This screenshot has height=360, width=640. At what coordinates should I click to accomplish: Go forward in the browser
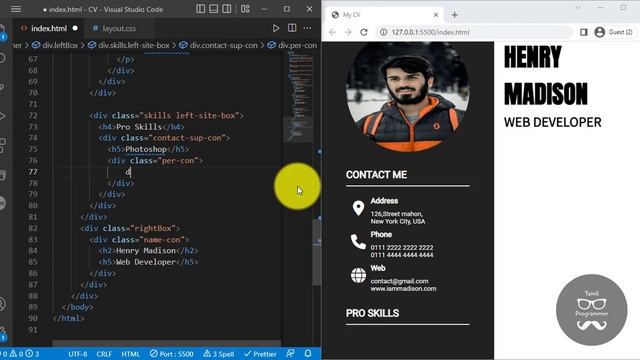click(x=348, y=32)
